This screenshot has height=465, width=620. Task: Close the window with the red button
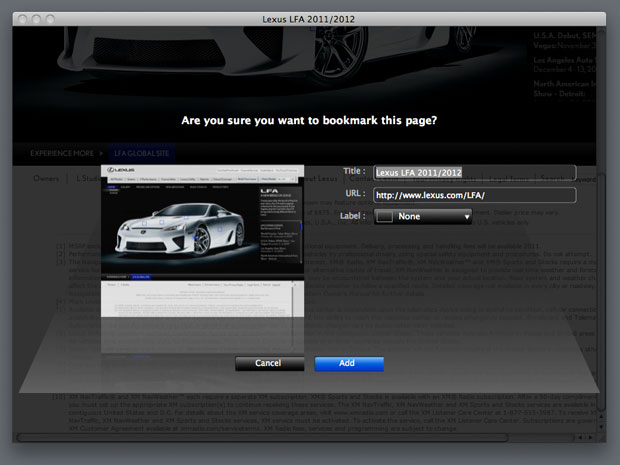click(x=21, y=19)
